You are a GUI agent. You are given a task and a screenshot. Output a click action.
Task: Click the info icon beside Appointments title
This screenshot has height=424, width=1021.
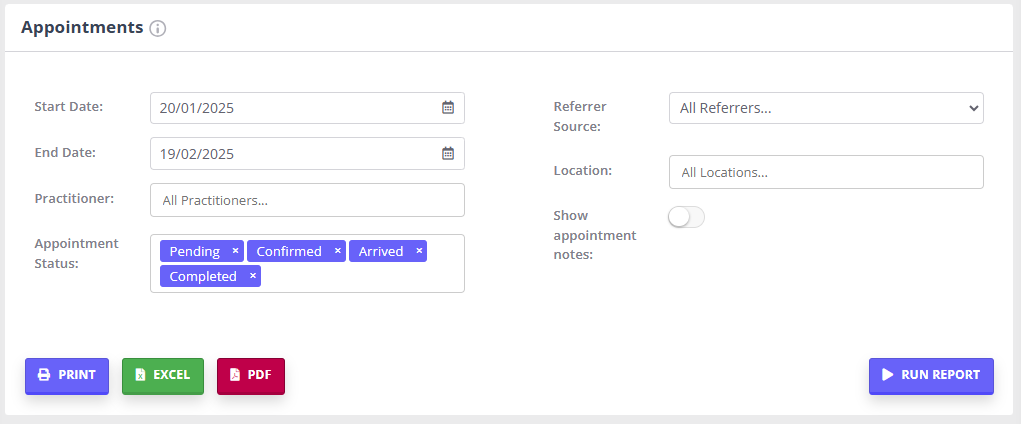point(157,29)
